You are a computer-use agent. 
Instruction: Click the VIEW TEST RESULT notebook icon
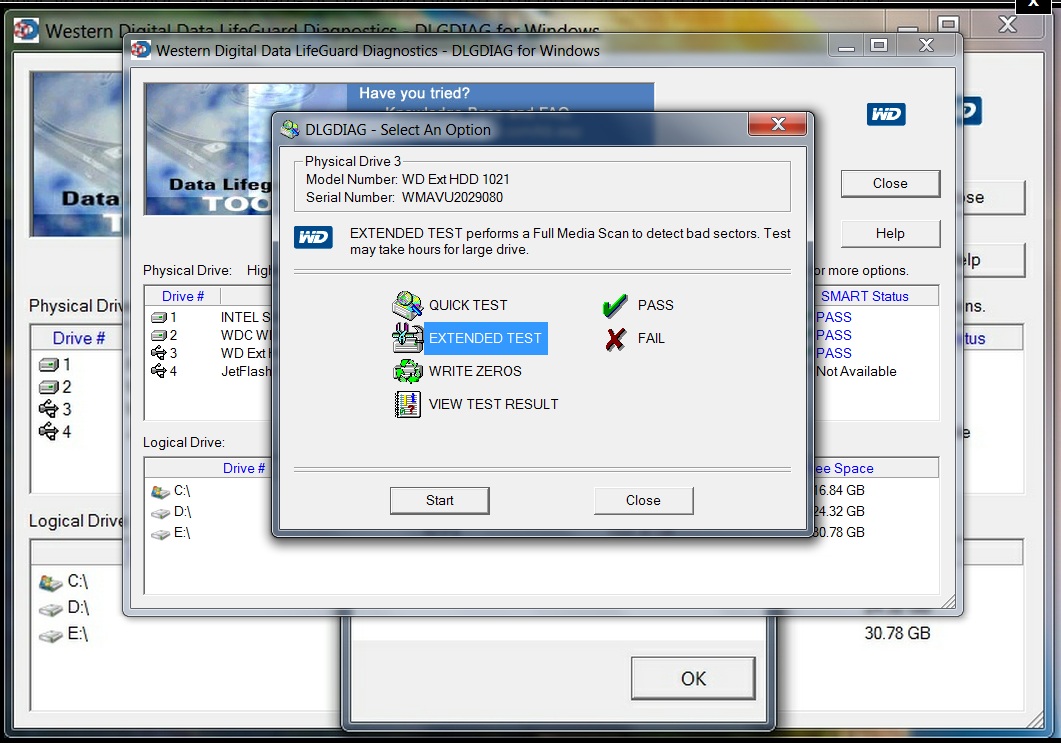(407, 404)
